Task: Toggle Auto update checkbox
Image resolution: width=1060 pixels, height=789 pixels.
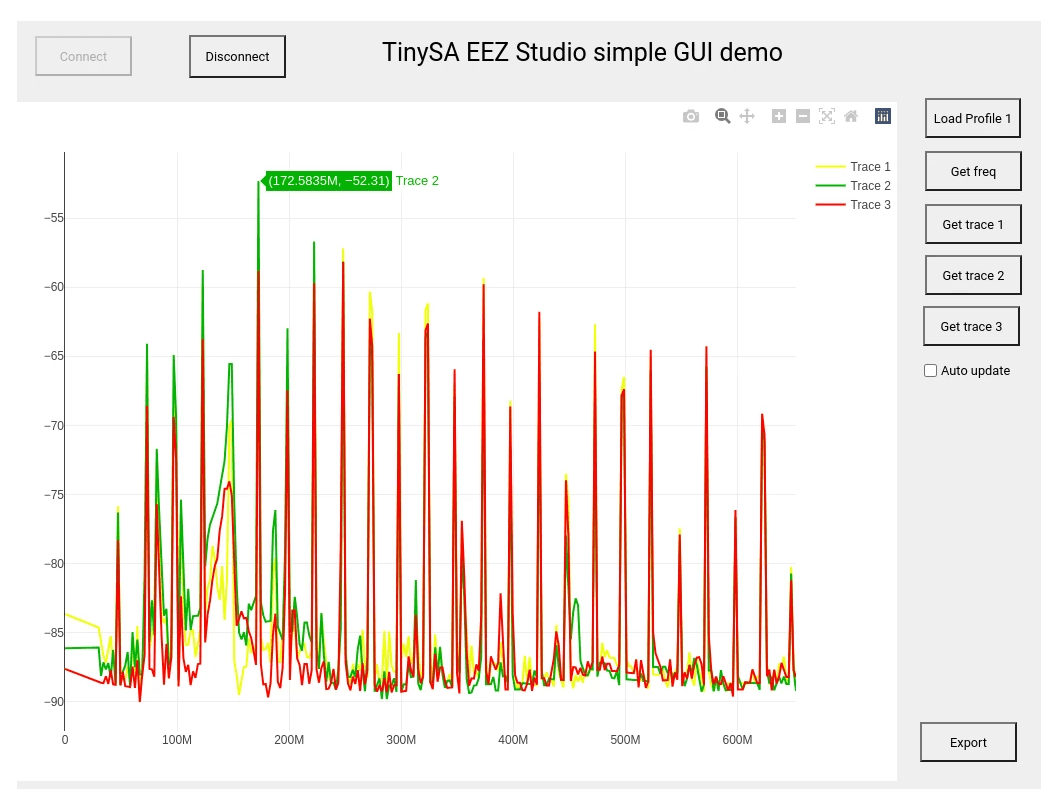Action: click(x=930, y=370)
